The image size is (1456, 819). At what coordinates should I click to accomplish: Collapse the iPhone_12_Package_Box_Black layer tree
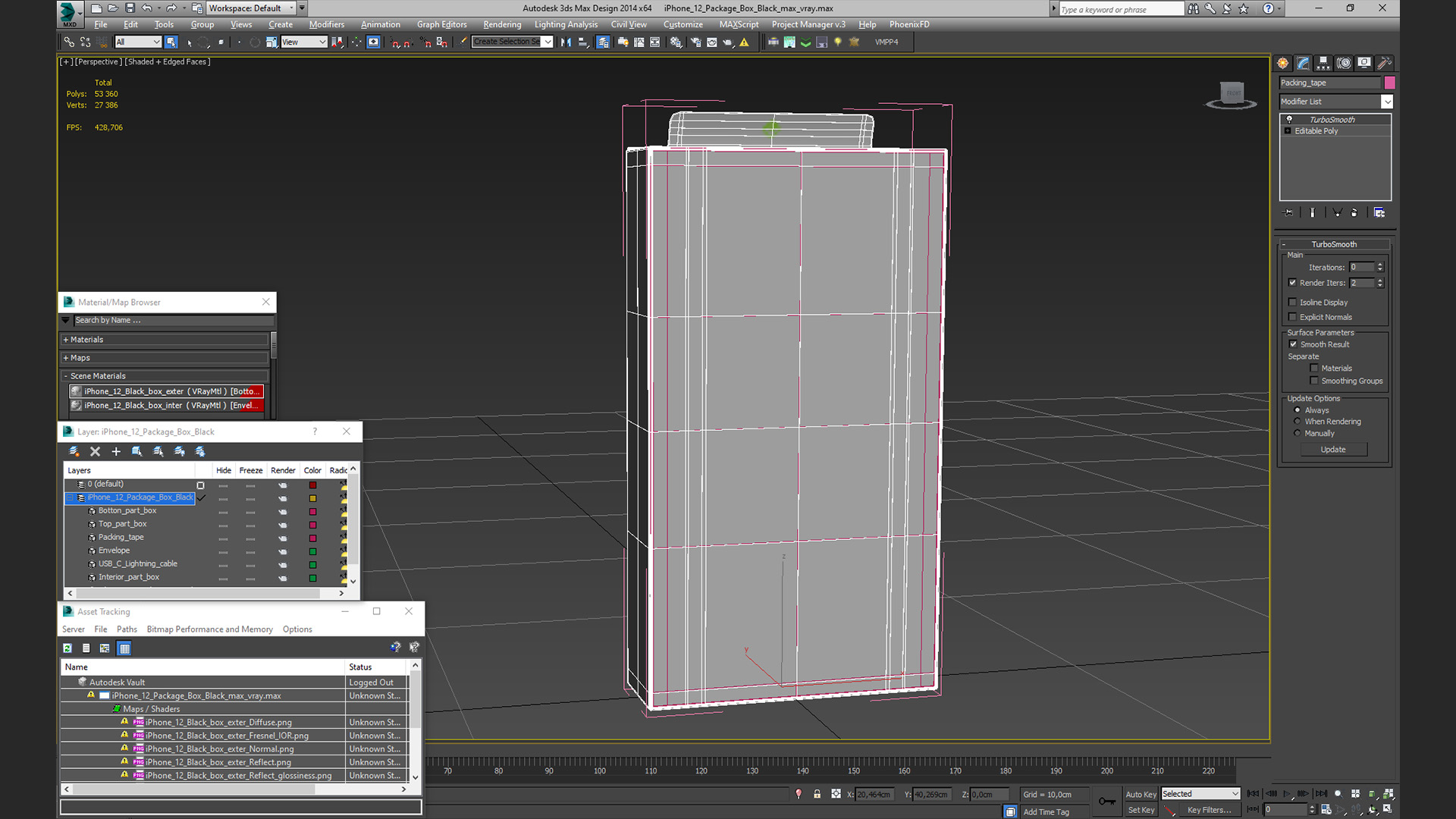pyautogui.click(x=71, y=498)
